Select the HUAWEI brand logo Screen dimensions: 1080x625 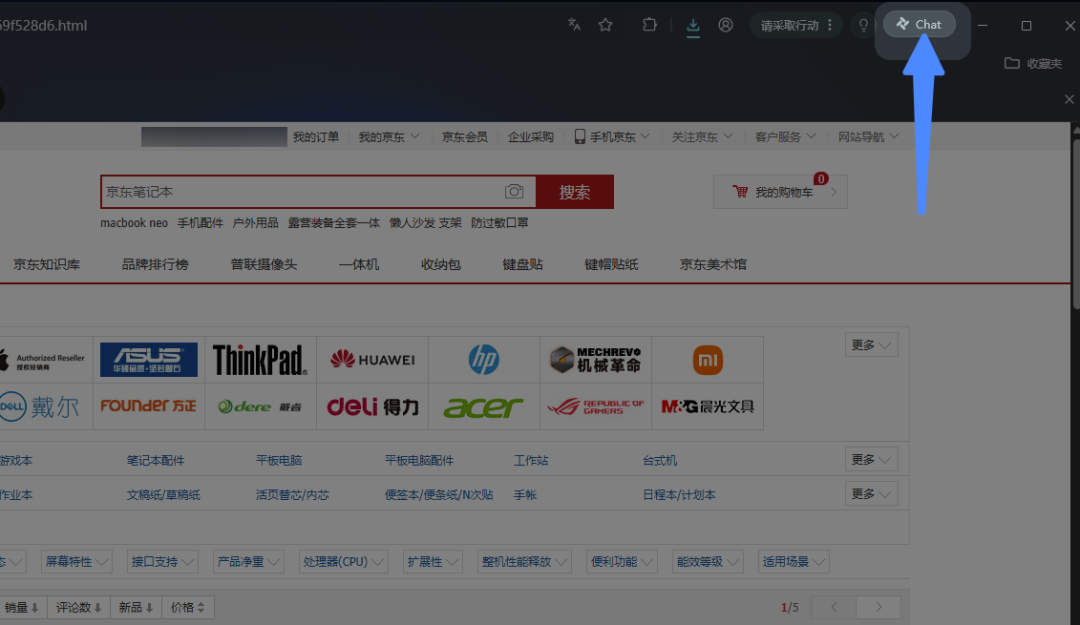(372, 360)
